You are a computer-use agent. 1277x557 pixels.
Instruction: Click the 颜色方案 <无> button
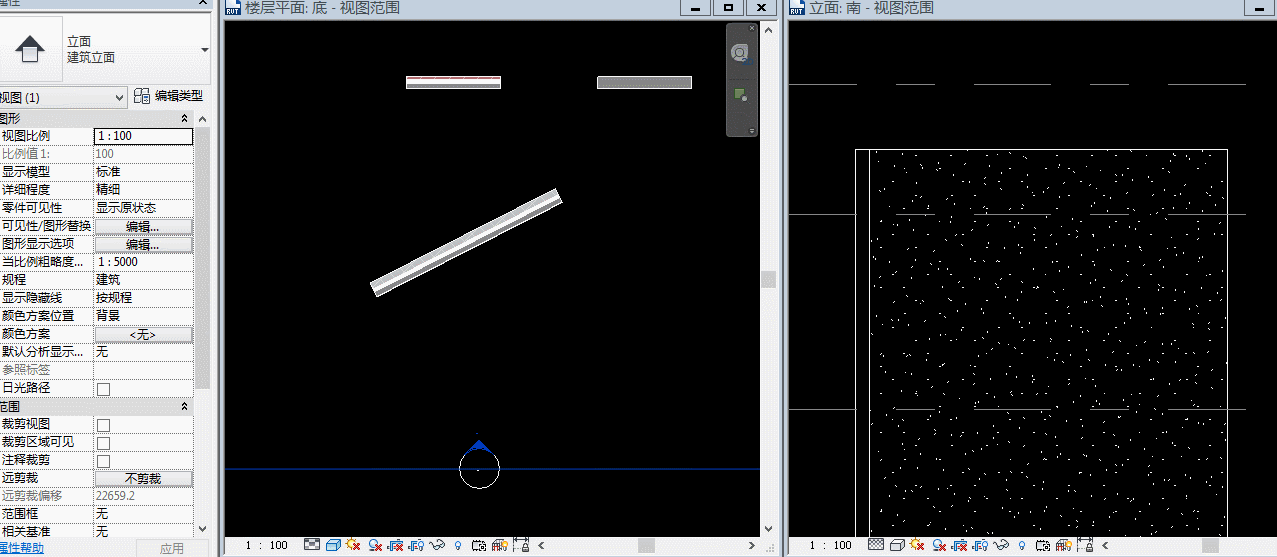point(143,335)
